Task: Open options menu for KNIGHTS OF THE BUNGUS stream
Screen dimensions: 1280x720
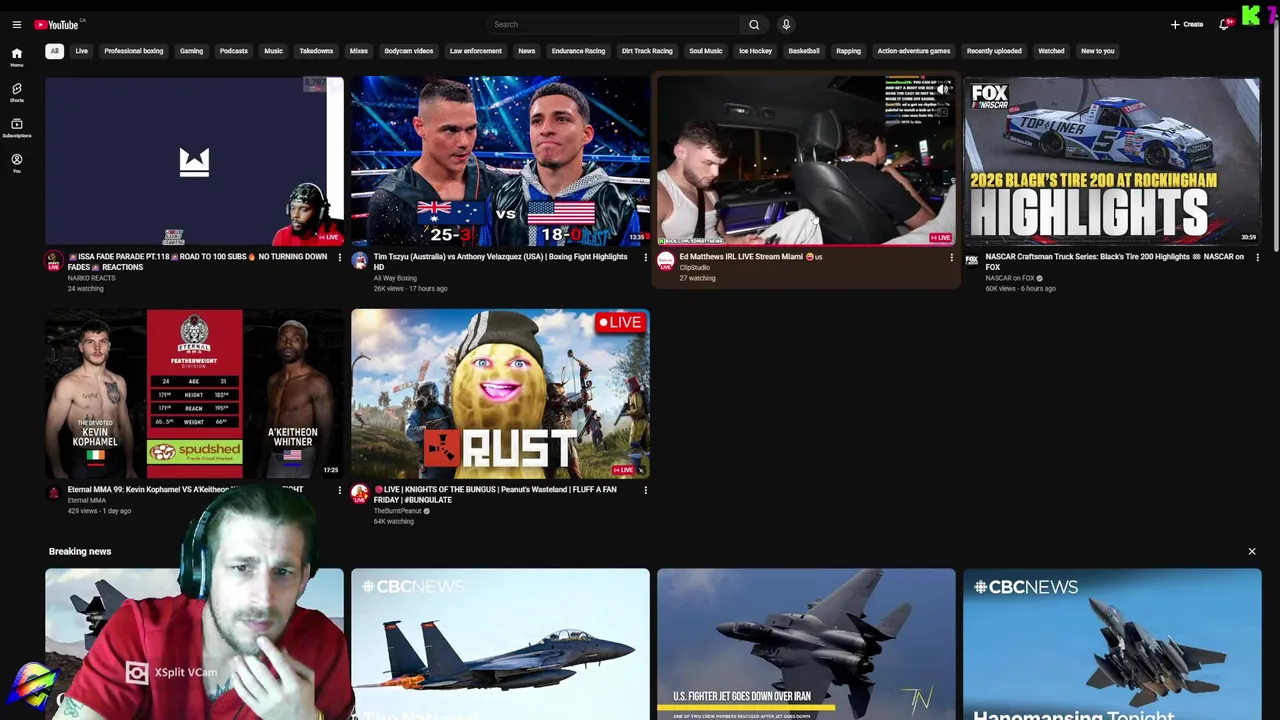Action: click(645, 490)
